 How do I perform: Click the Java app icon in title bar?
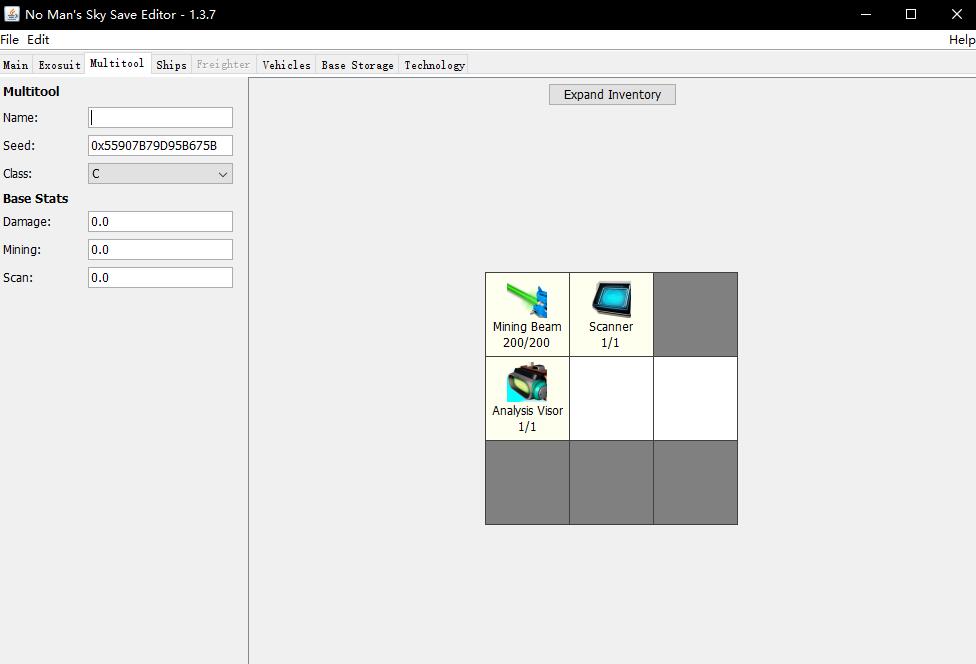[x=12, y=14]
